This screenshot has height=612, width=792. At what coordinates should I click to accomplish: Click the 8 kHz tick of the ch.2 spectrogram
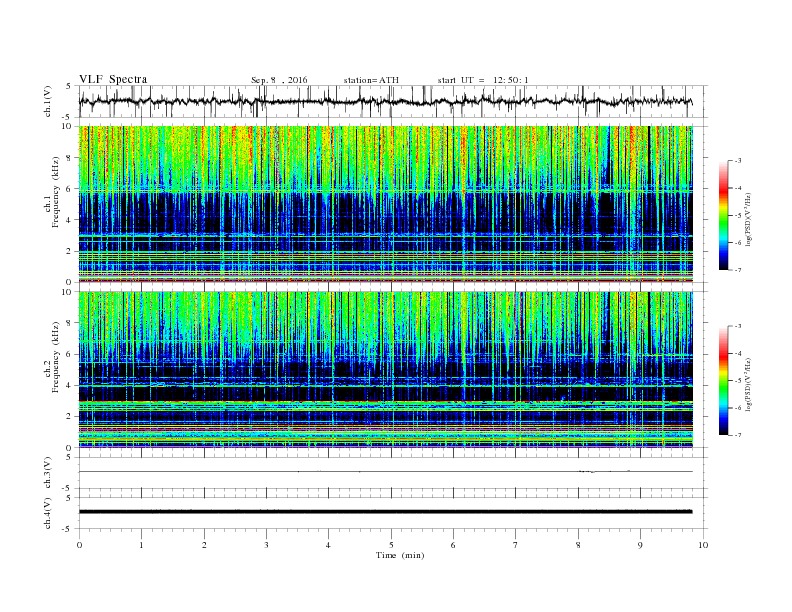pos(70,323)
